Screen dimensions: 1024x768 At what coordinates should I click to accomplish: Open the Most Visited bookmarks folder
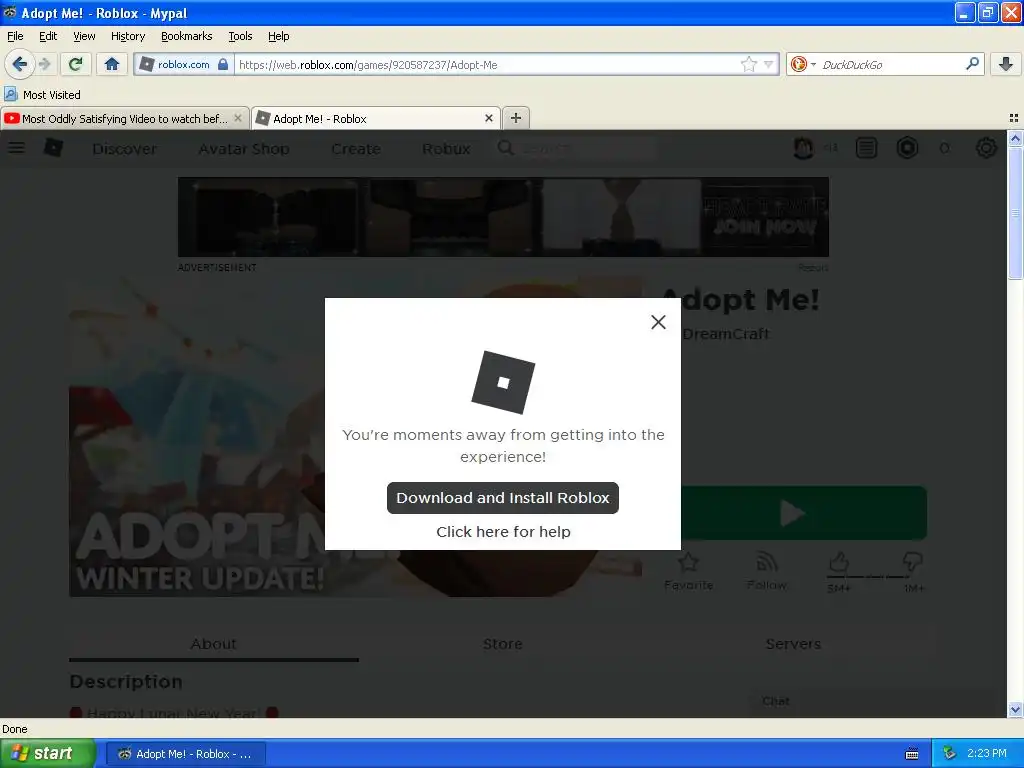[x=43, y=95]
